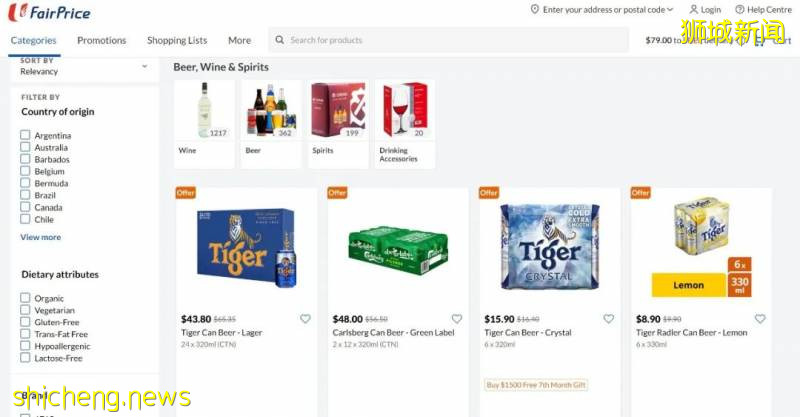
Task: Open the More menu
Action: click(x=239, y=41)
